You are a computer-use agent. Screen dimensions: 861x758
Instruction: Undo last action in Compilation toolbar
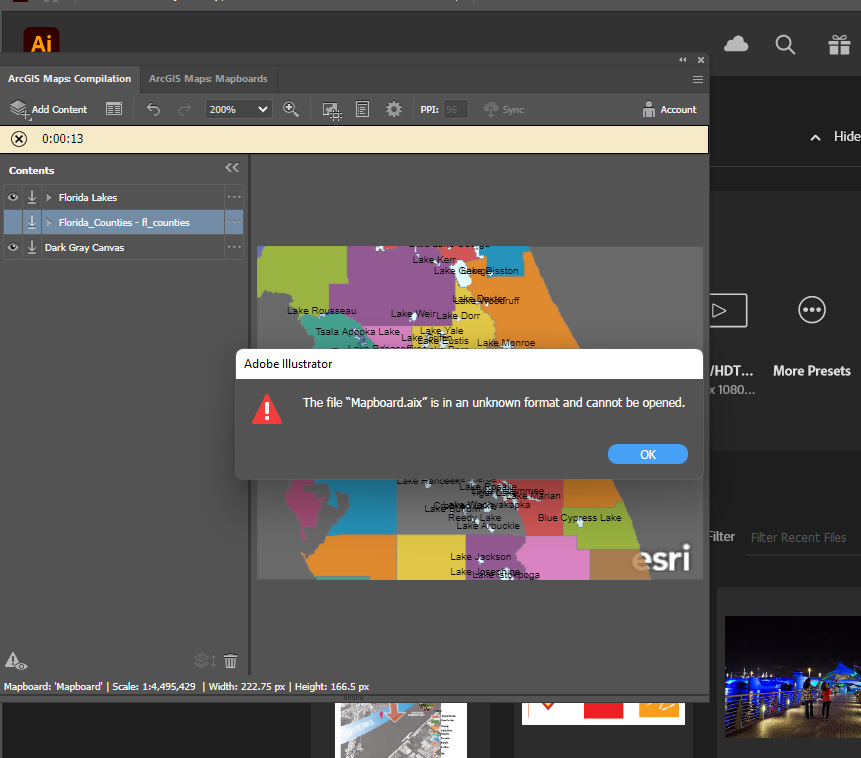pos(153,109)
